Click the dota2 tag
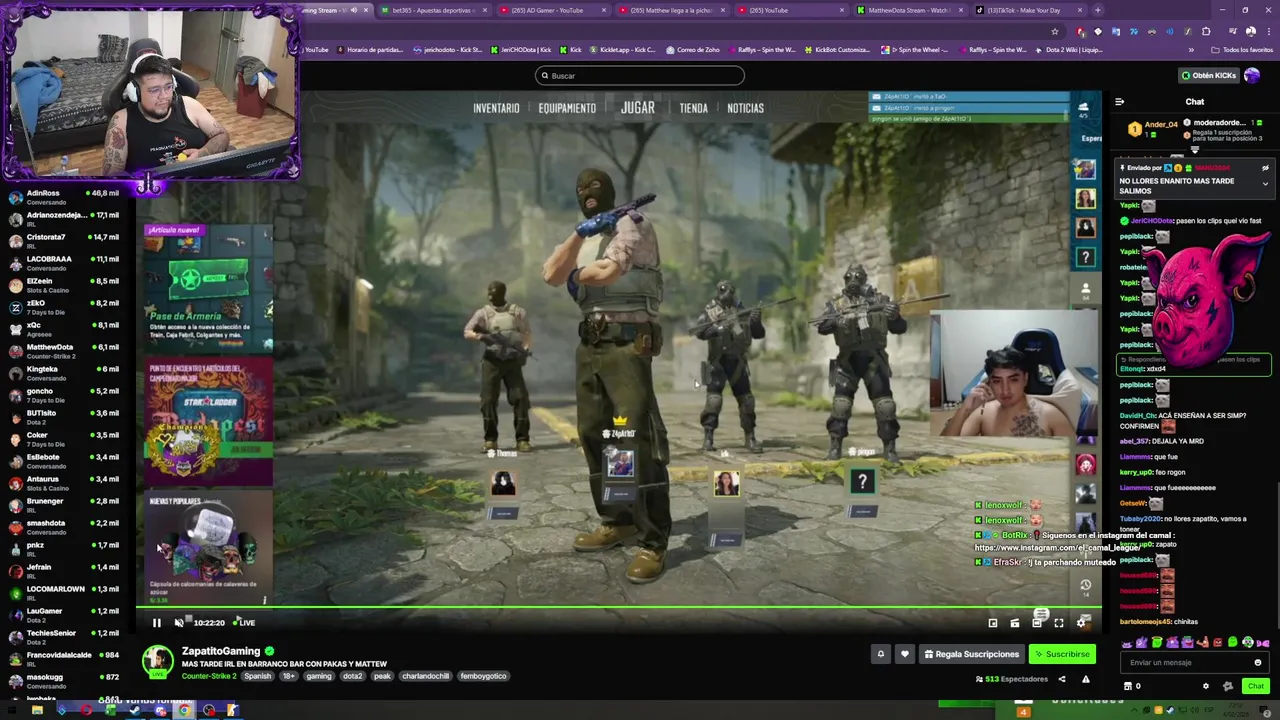This screenshot has width=1280, height=720. point(353,676)
